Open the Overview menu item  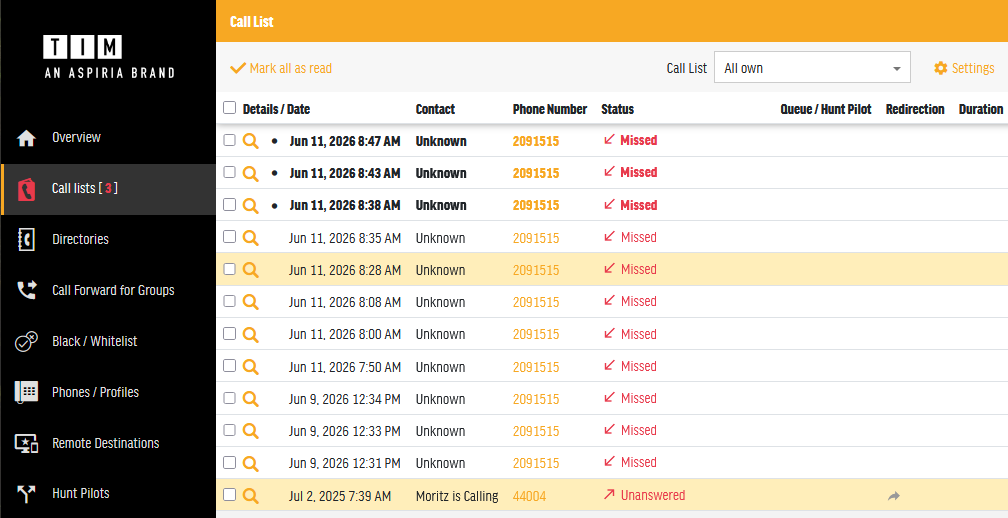click(108, 138)
